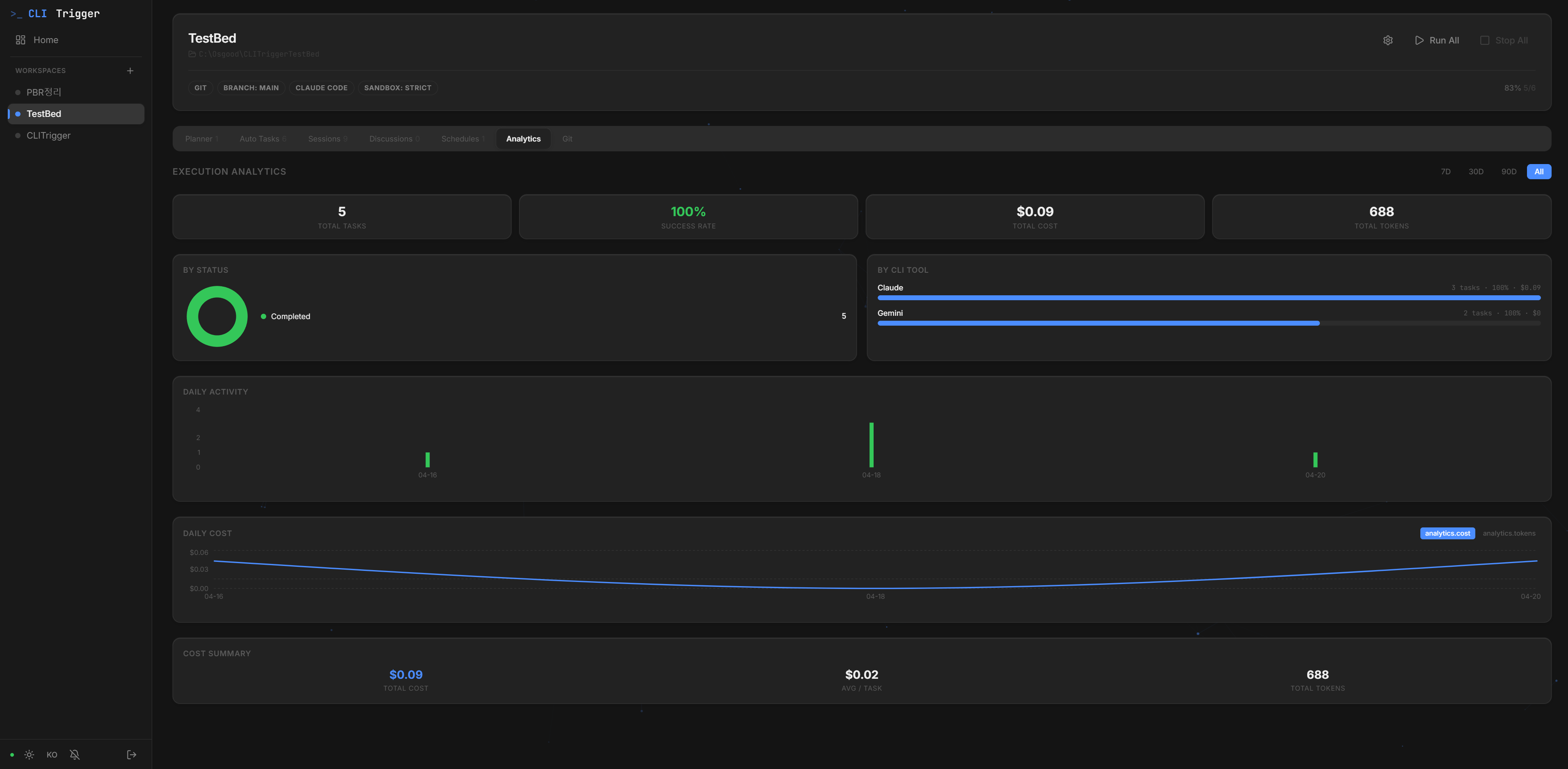This screenshot has width=1568, height=769.
Task: Set time range to 90D
Action: [x=1509, y=172]
